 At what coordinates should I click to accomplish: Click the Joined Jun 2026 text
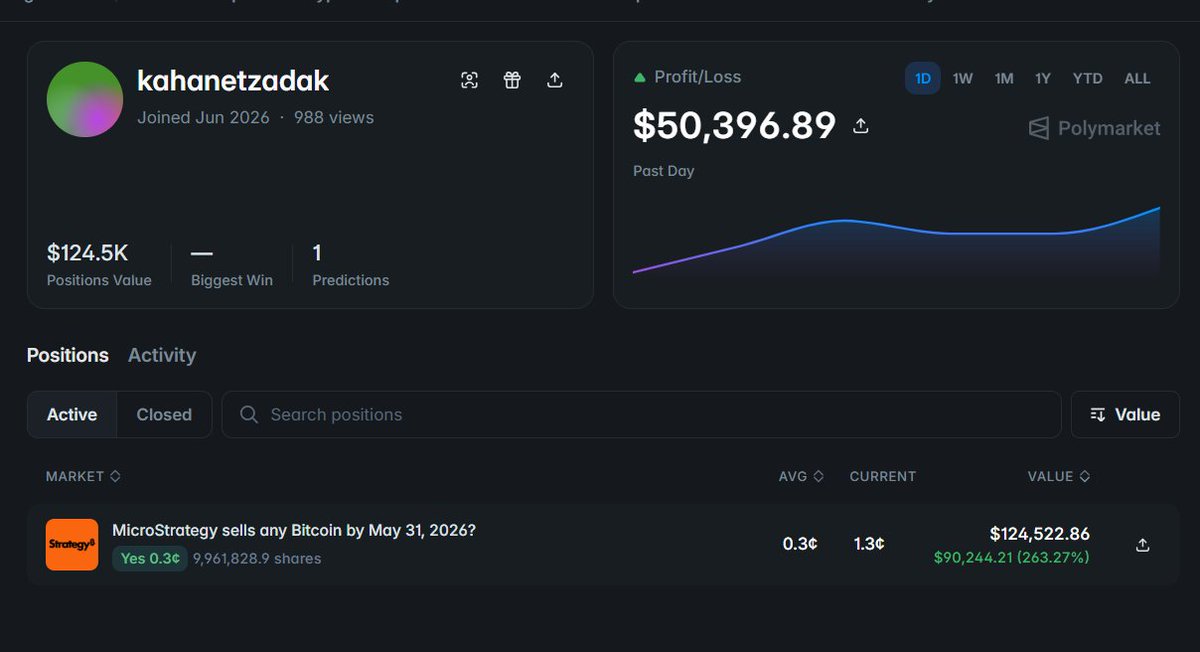pyautogui.click(x=203, y=117)
